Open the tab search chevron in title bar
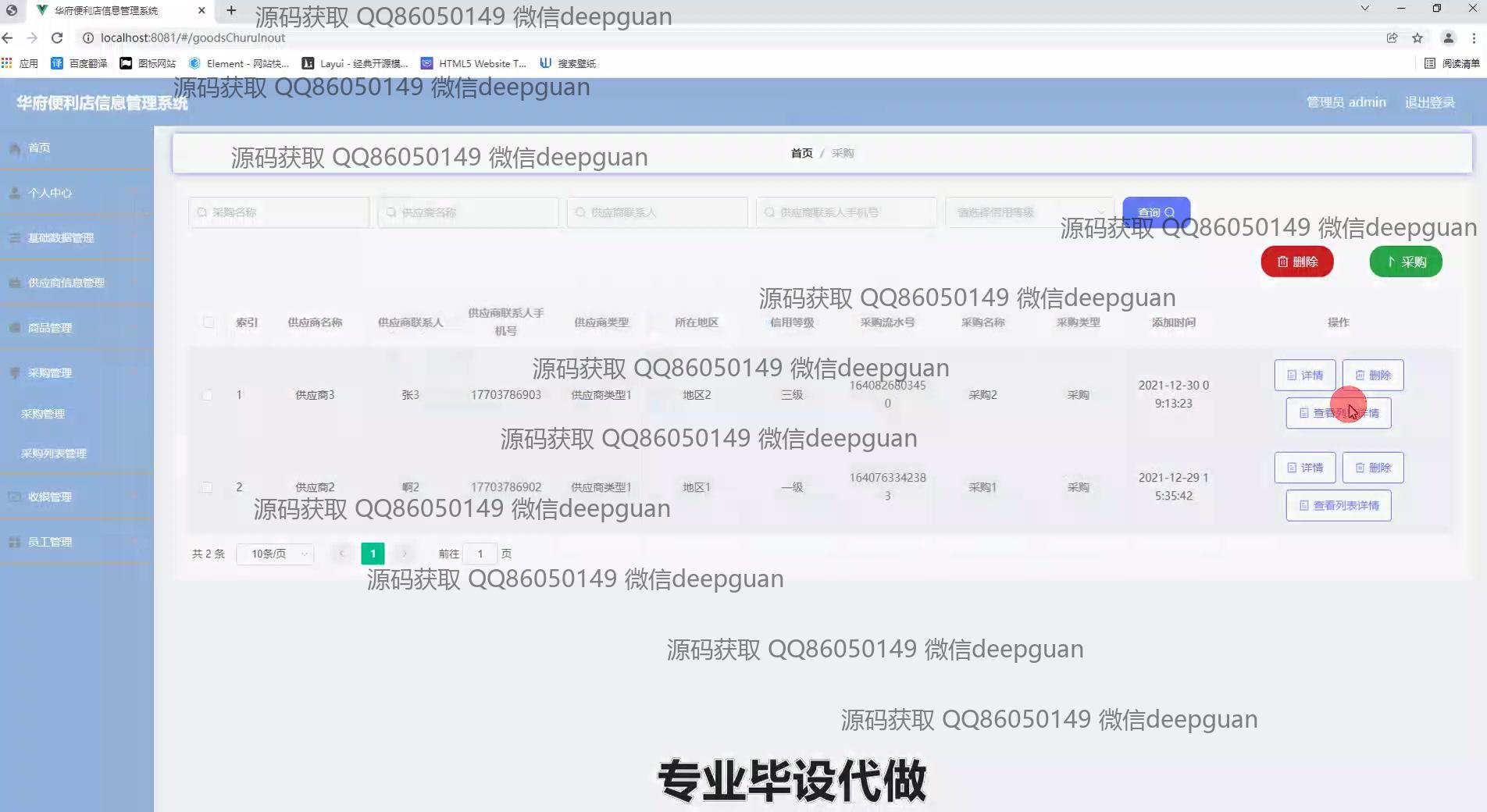This screenshot has height=812, width=1487. click(x=1364, y=9)
